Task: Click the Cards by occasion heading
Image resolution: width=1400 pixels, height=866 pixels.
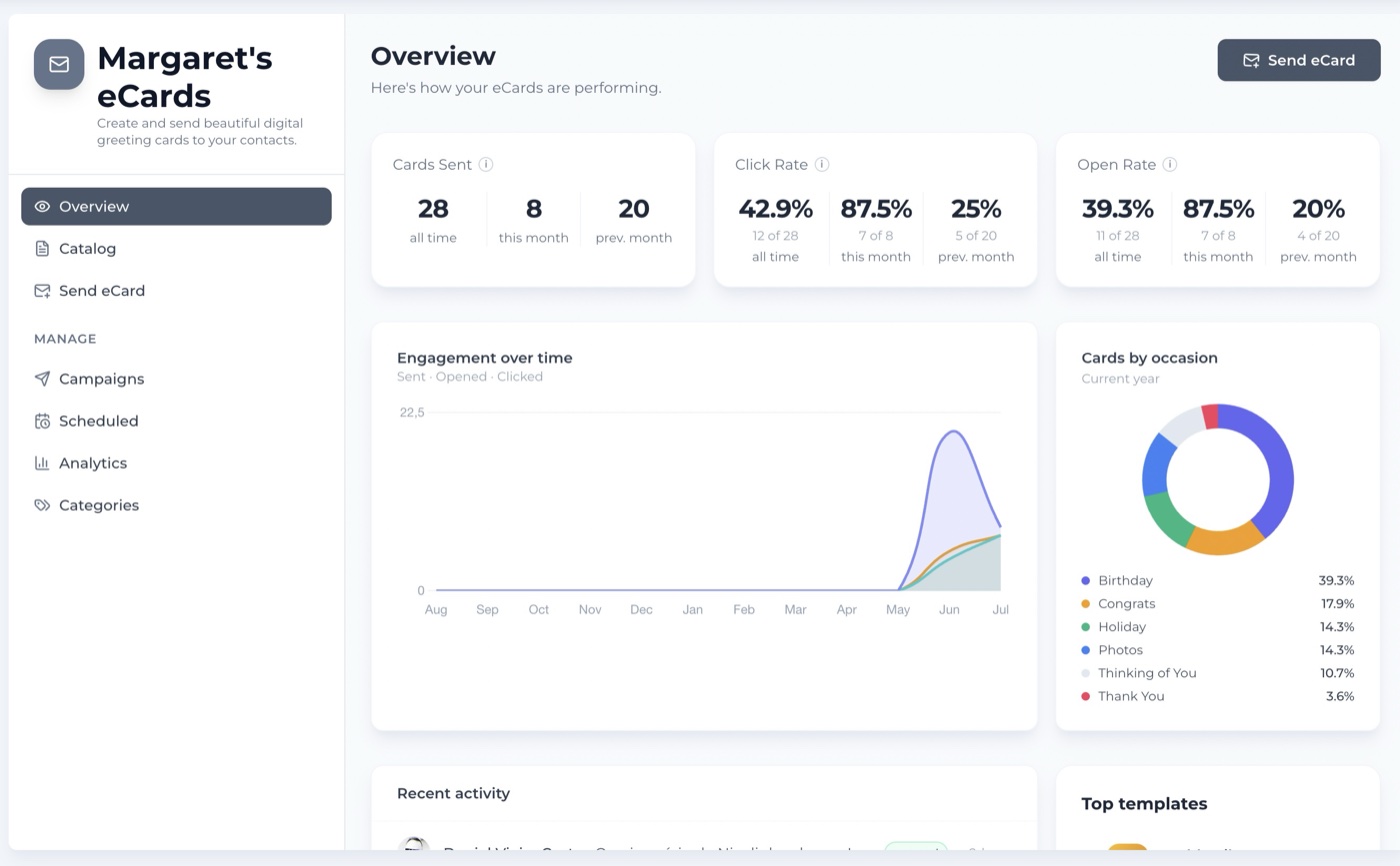Action: 1150,358
